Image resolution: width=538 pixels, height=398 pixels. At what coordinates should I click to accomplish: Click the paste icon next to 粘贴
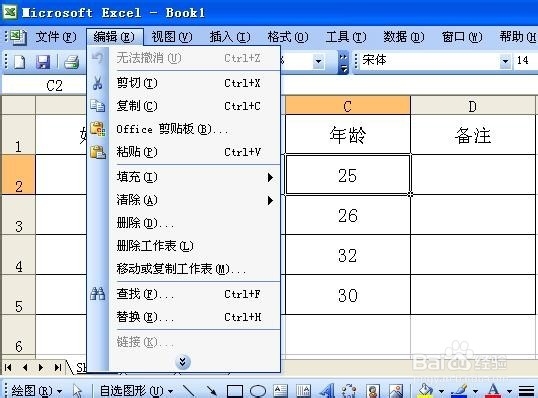(98, 152)
